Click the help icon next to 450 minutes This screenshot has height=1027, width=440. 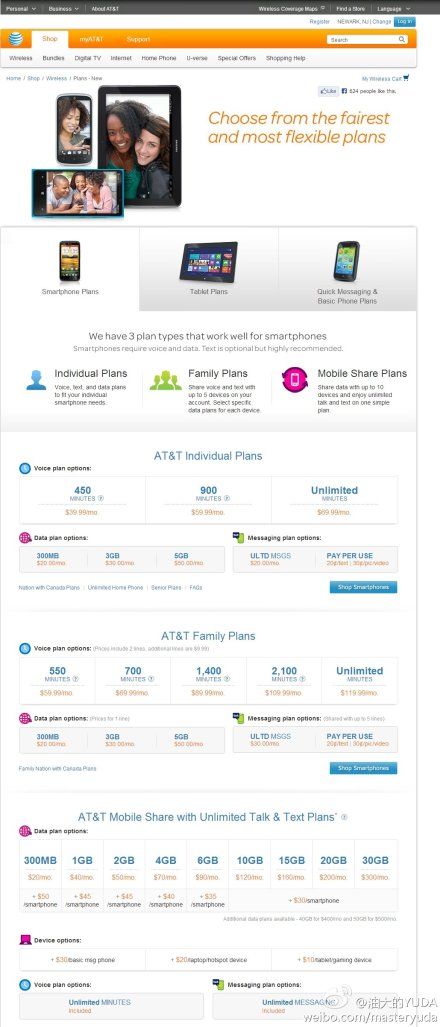tap(101, 498)
